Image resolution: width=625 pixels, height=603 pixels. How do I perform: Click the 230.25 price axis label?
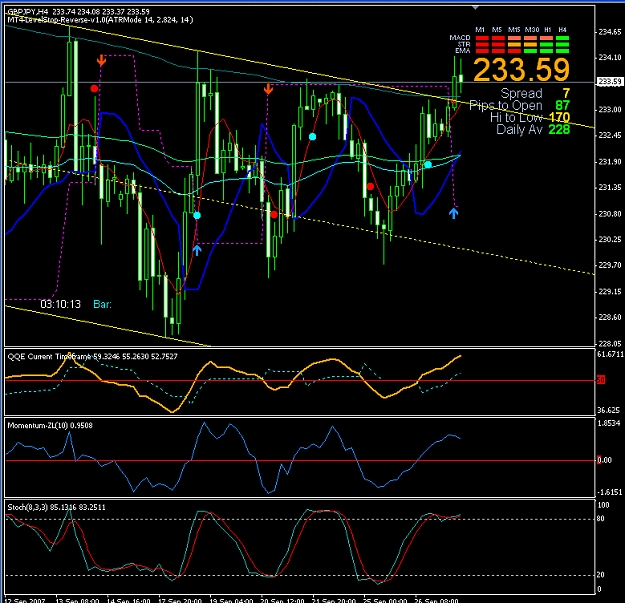coord(609,240)
